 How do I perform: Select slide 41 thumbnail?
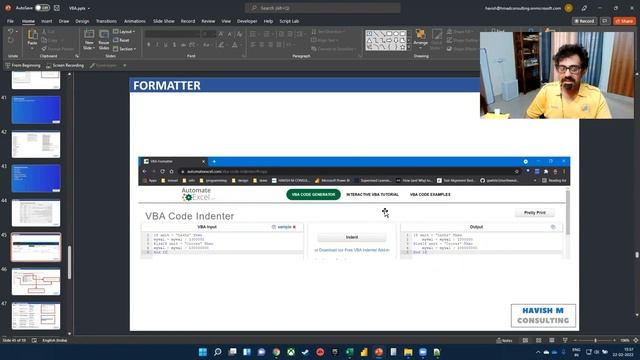coord(36,110)
